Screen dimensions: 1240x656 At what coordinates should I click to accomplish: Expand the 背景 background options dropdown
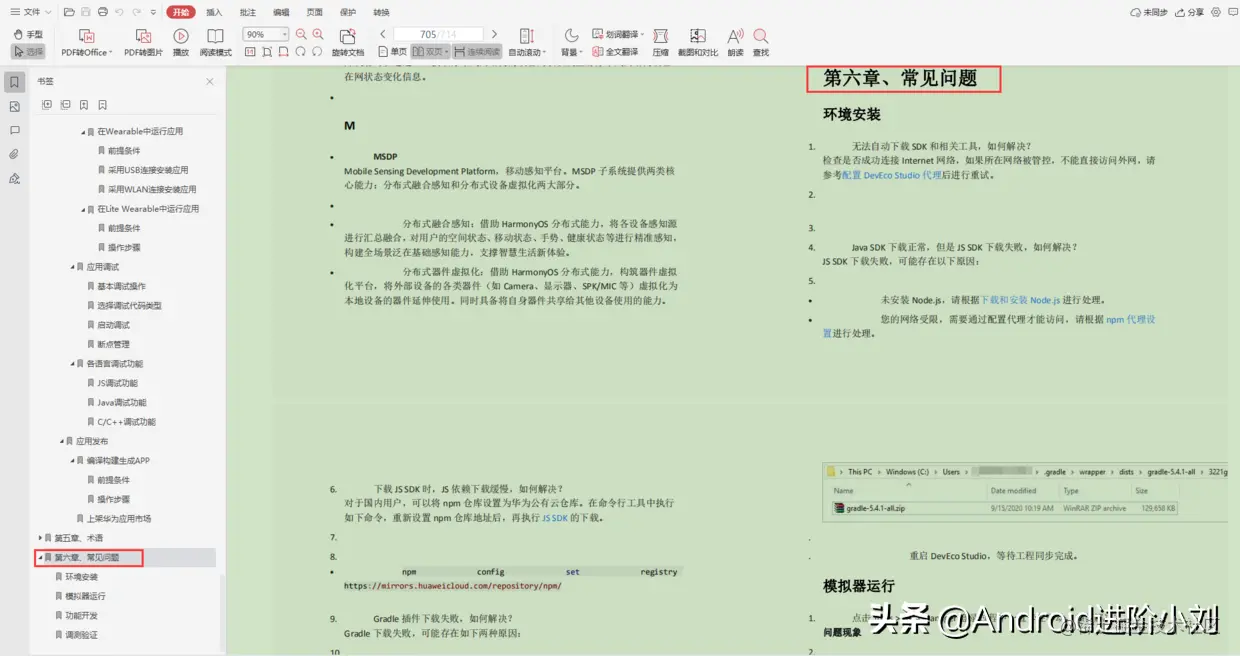[578, 51]
